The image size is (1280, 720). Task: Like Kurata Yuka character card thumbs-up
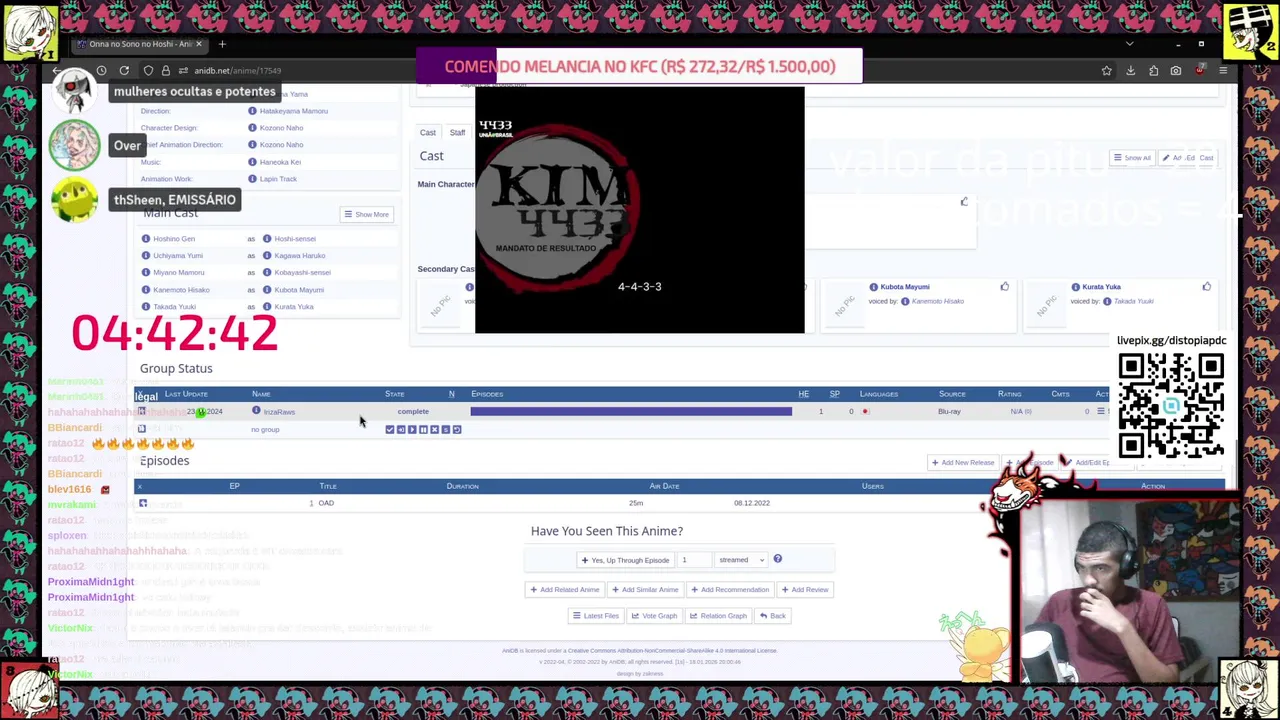[1206, 287]
